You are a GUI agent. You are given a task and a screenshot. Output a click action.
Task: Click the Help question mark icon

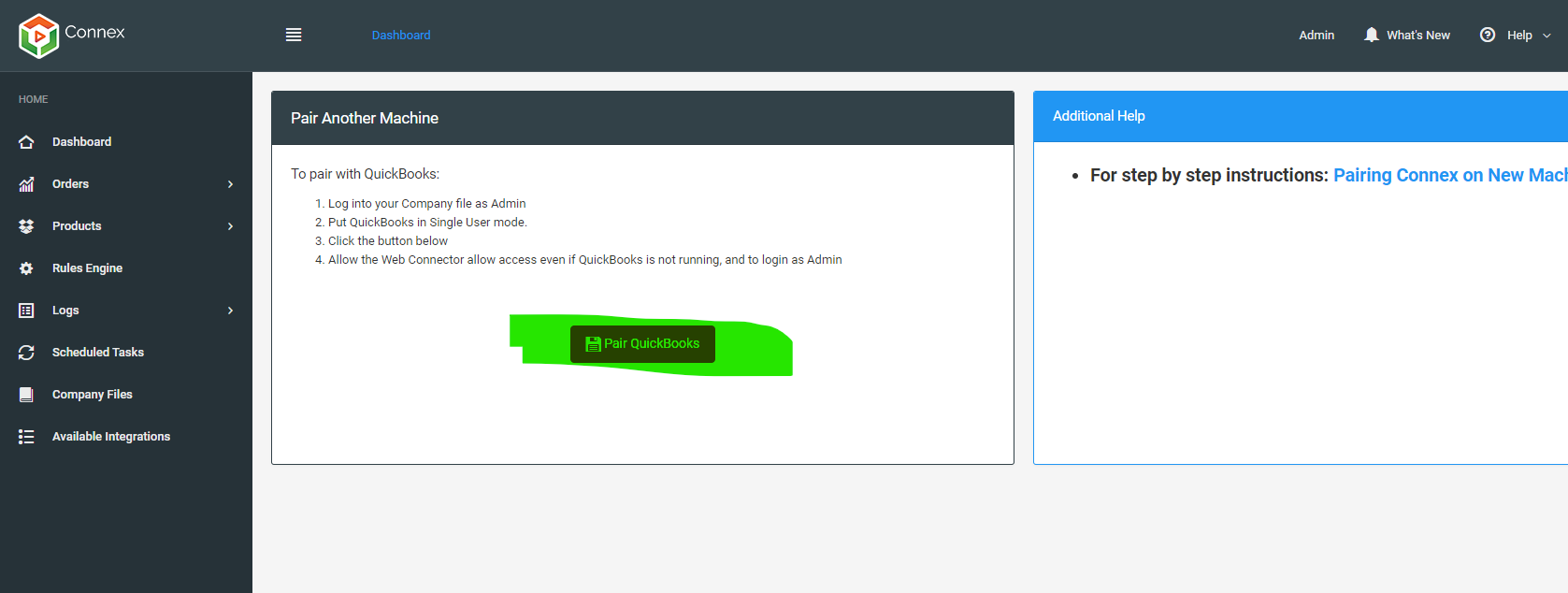point(1488,35)
